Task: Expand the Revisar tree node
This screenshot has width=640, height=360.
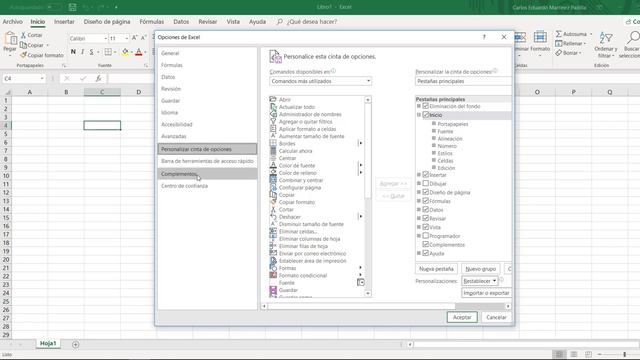Action: point(419,218)
